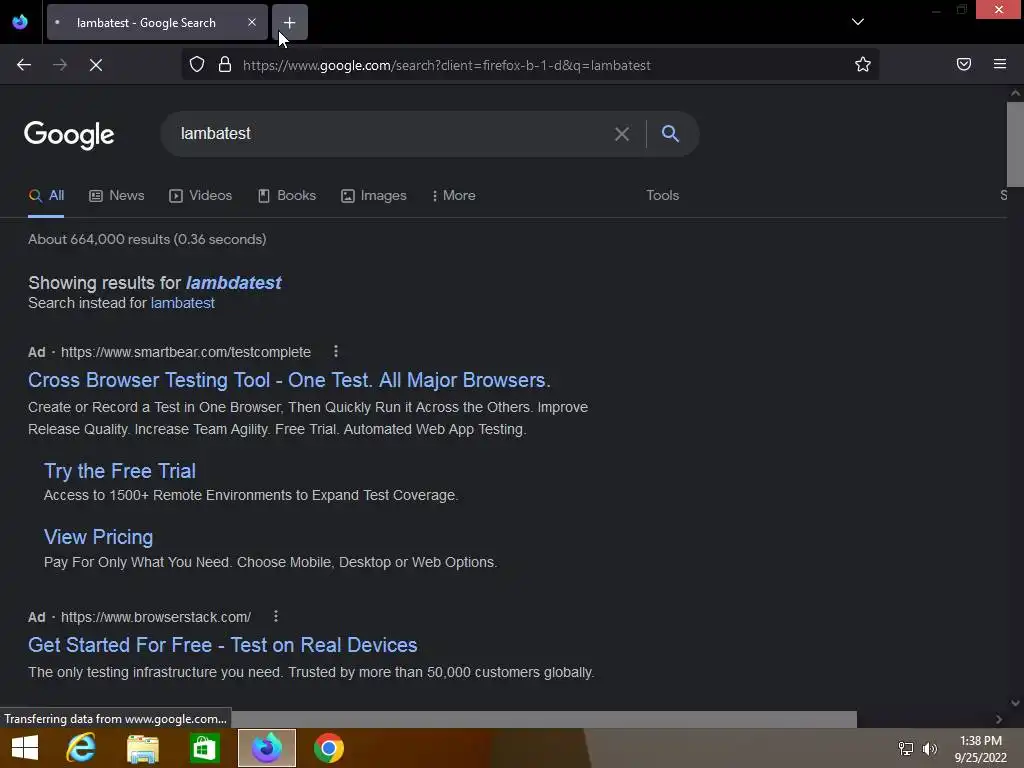Click the horizontal scroll right arrow
Image resolution: width=1024 pixels, height=768 pixels.
[x=999, y=719]
